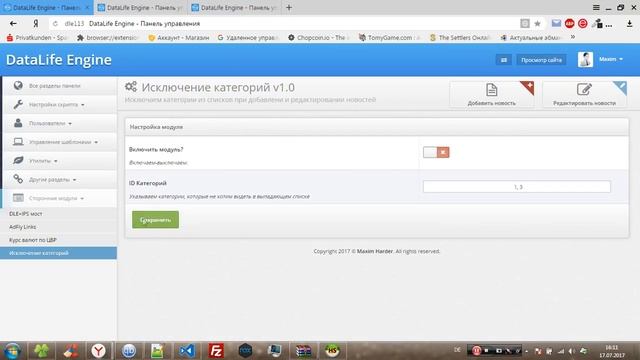Image resolution: width=640 pixels, height=360 pixels.
Task: Open Yandex Browser from taskbar
Action: (98, 351)
